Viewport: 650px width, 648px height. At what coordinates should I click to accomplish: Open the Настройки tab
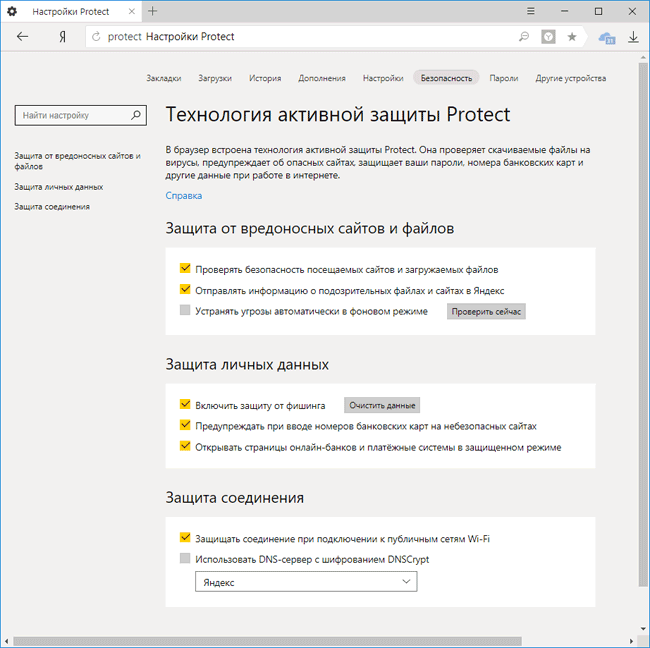(383, 78)
